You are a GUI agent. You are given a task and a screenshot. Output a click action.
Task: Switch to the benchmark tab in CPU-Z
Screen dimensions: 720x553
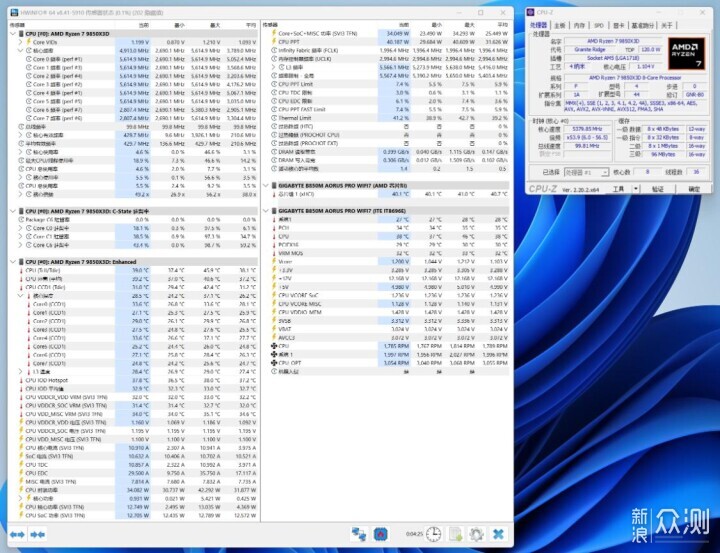(642, 25)
